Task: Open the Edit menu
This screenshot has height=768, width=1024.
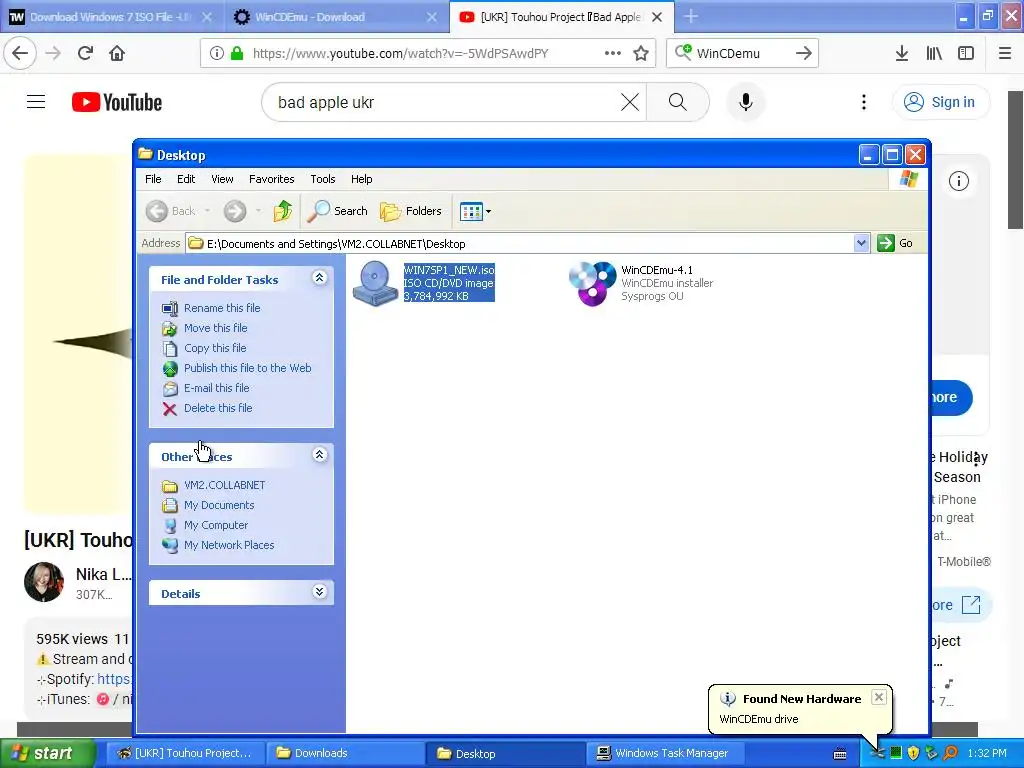Action: pos(186,179)
